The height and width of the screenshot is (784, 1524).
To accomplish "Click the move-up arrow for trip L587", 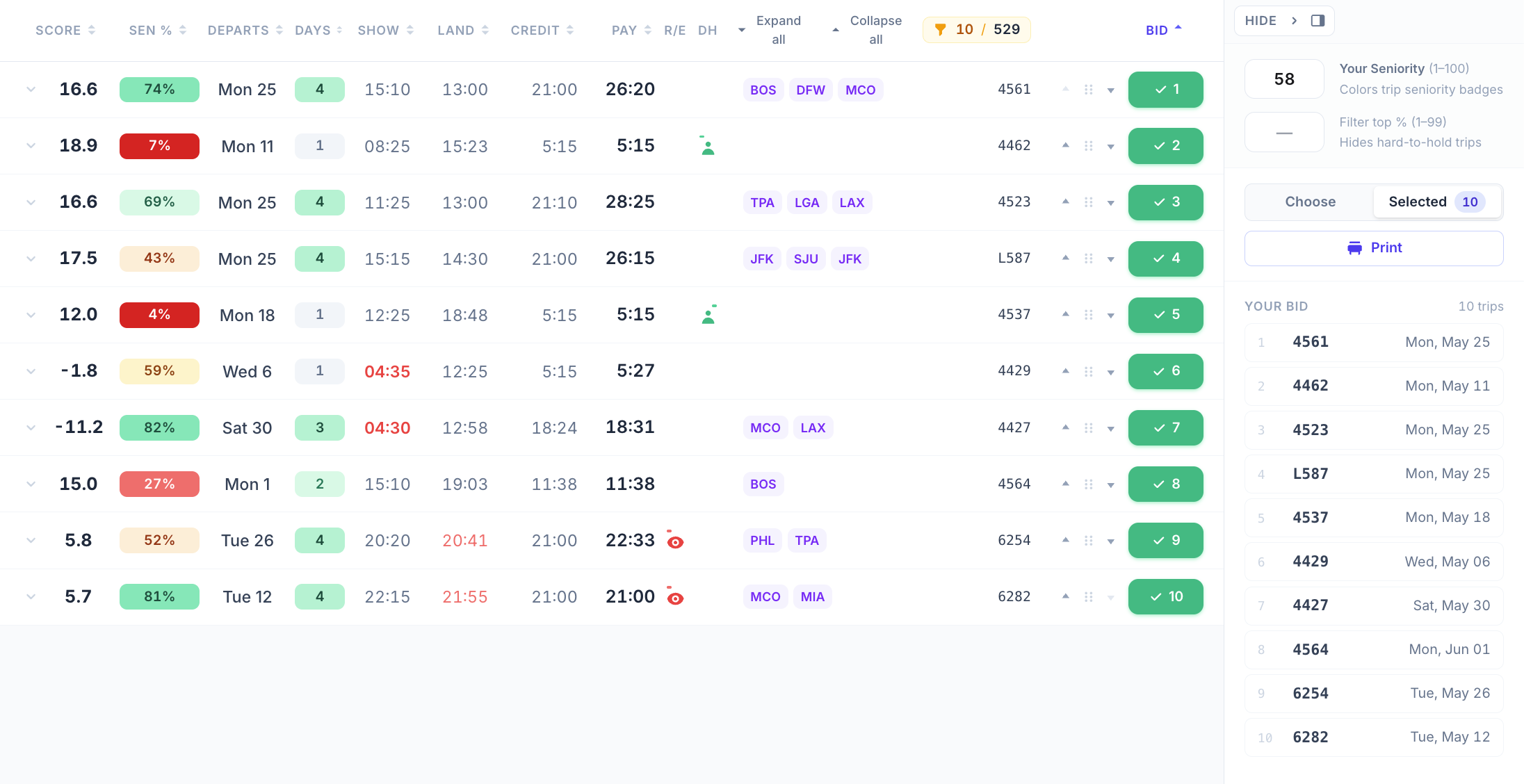I will (x=1065, y=258).
